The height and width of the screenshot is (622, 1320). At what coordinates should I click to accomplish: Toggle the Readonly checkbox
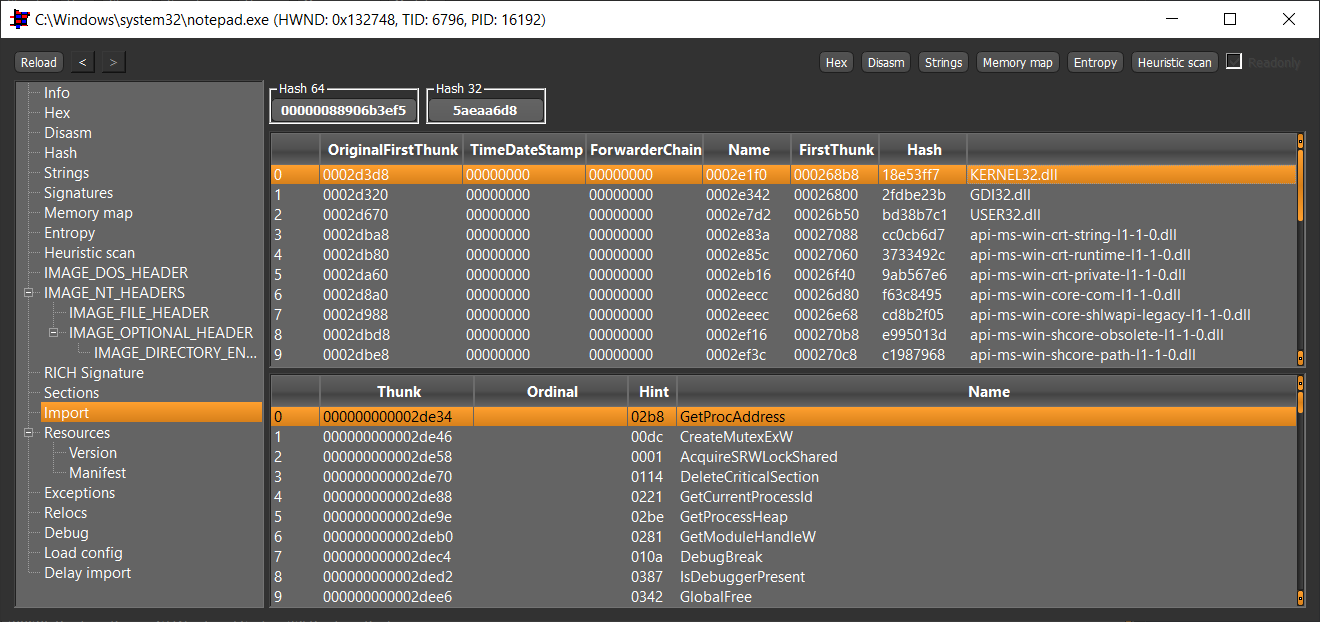click(x=1234, y=61)
